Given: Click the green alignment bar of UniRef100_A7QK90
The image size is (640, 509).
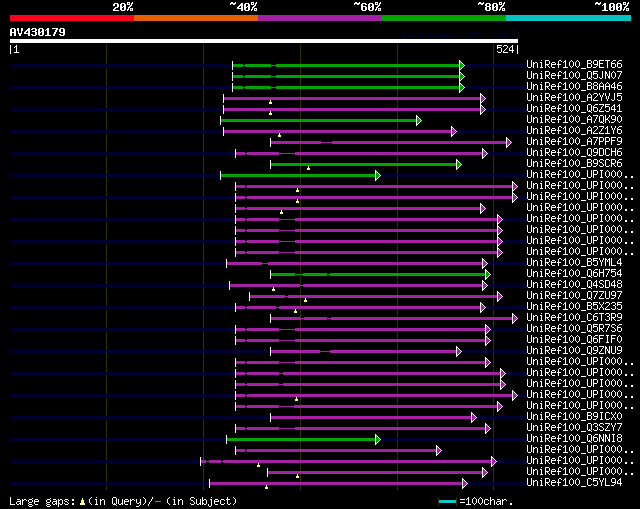Looking at the screenshot, I should point(319,120).
